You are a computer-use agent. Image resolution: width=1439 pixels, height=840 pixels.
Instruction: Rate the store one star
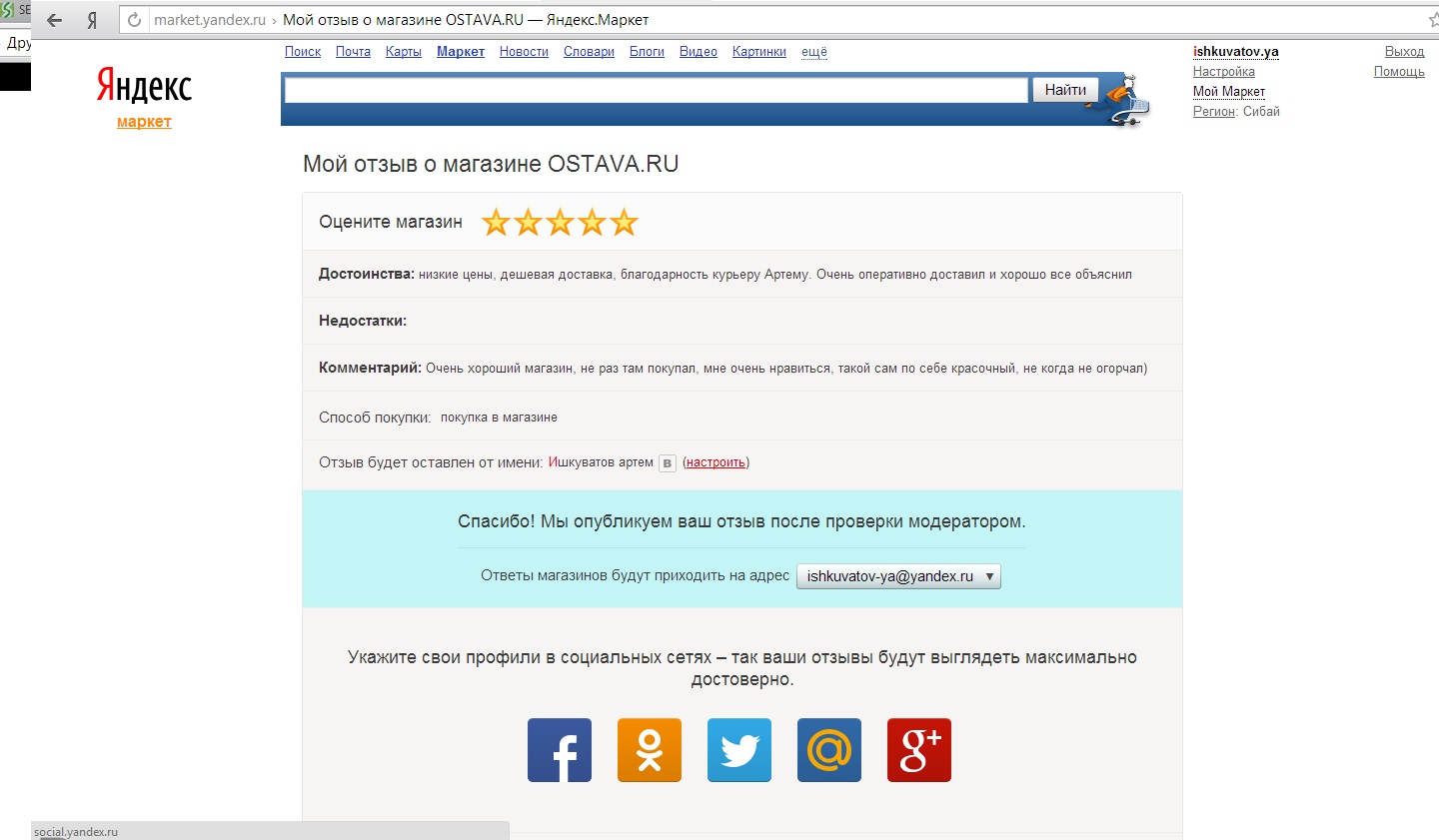point(497,223)
